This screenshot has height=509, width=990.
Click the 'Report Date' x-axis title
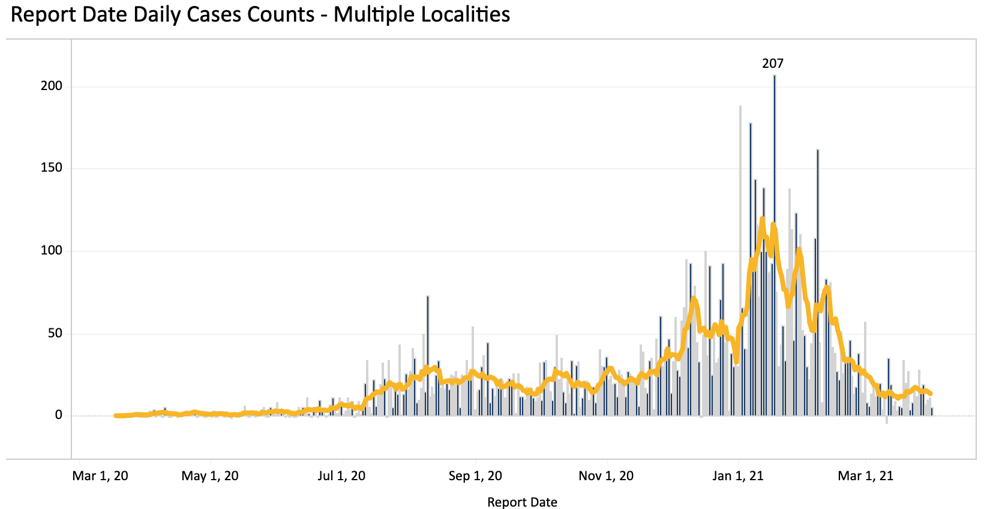522,503
